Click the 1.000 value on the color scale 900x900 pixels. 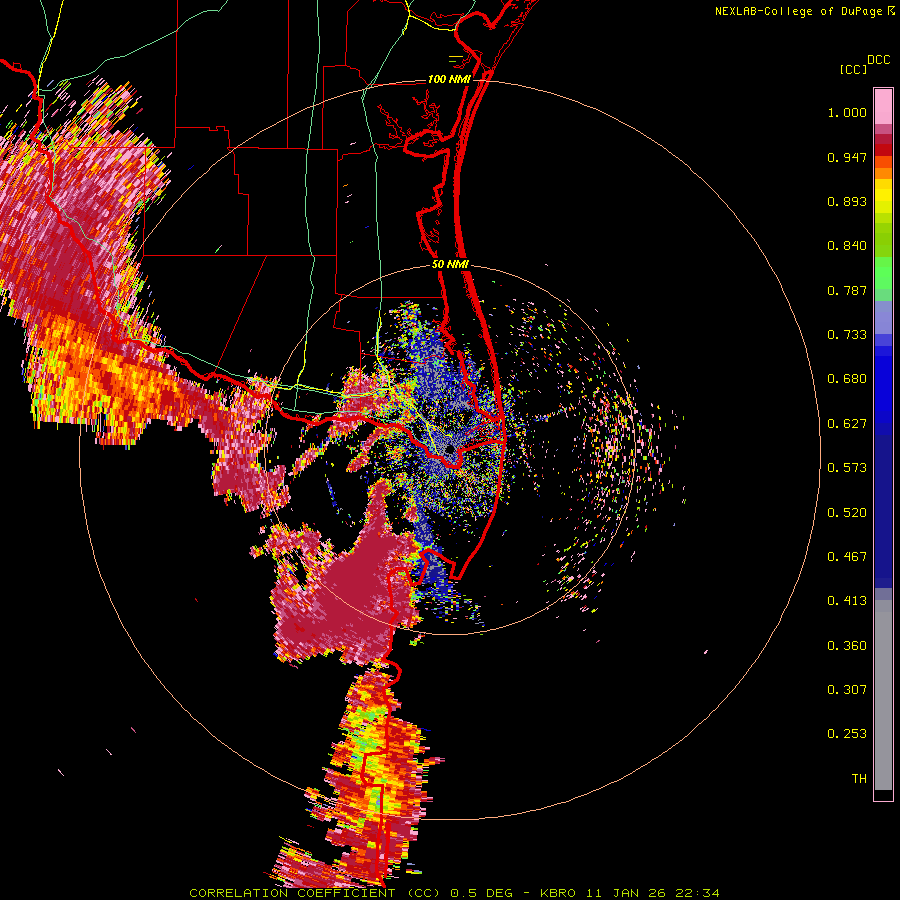pos(847,112)
